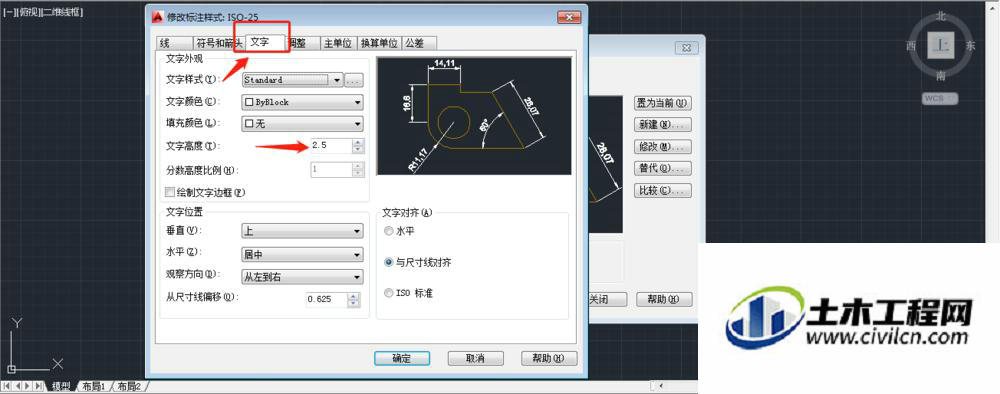Viewport: 1000px width, 394px height.
Task: Click 新建 in the style manager dialog
Action: pyautogui.click(x=663, y=125)
